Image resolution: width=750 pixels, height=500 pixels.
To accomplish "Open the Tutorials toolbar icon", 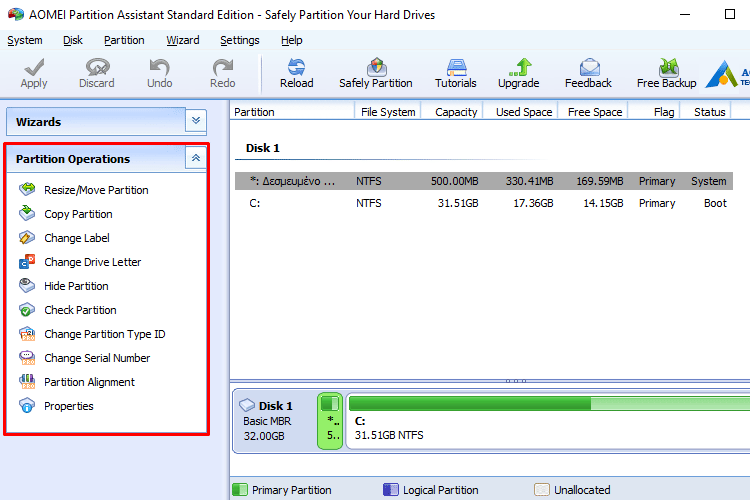I will pyautogui.click(x=456, y=67).
